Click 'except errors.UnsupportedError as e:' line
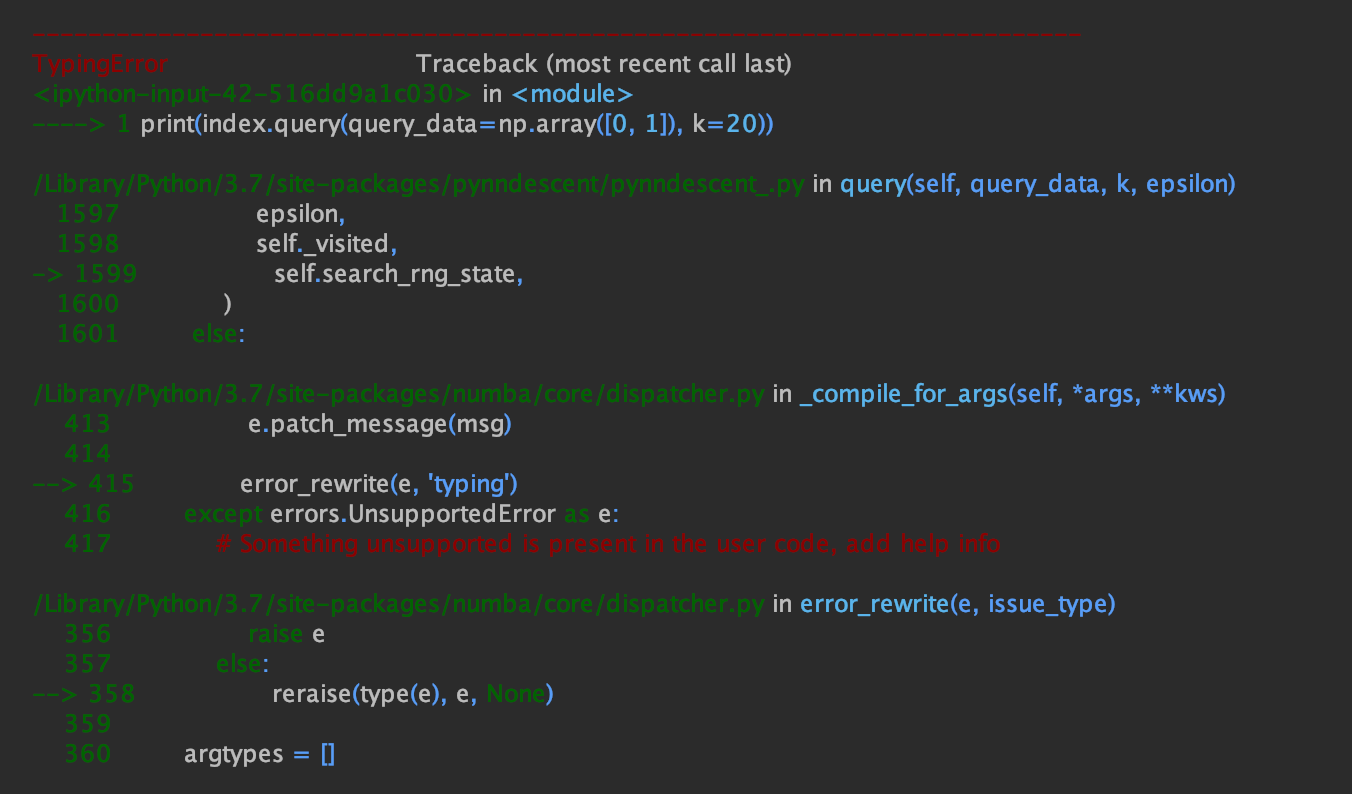 click(402, 514)
